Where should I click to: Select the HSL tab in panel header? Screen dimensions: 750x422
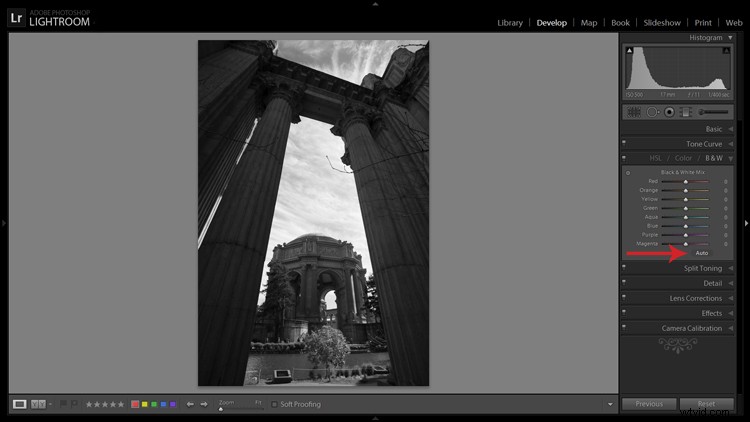click(x=655, y=158)
